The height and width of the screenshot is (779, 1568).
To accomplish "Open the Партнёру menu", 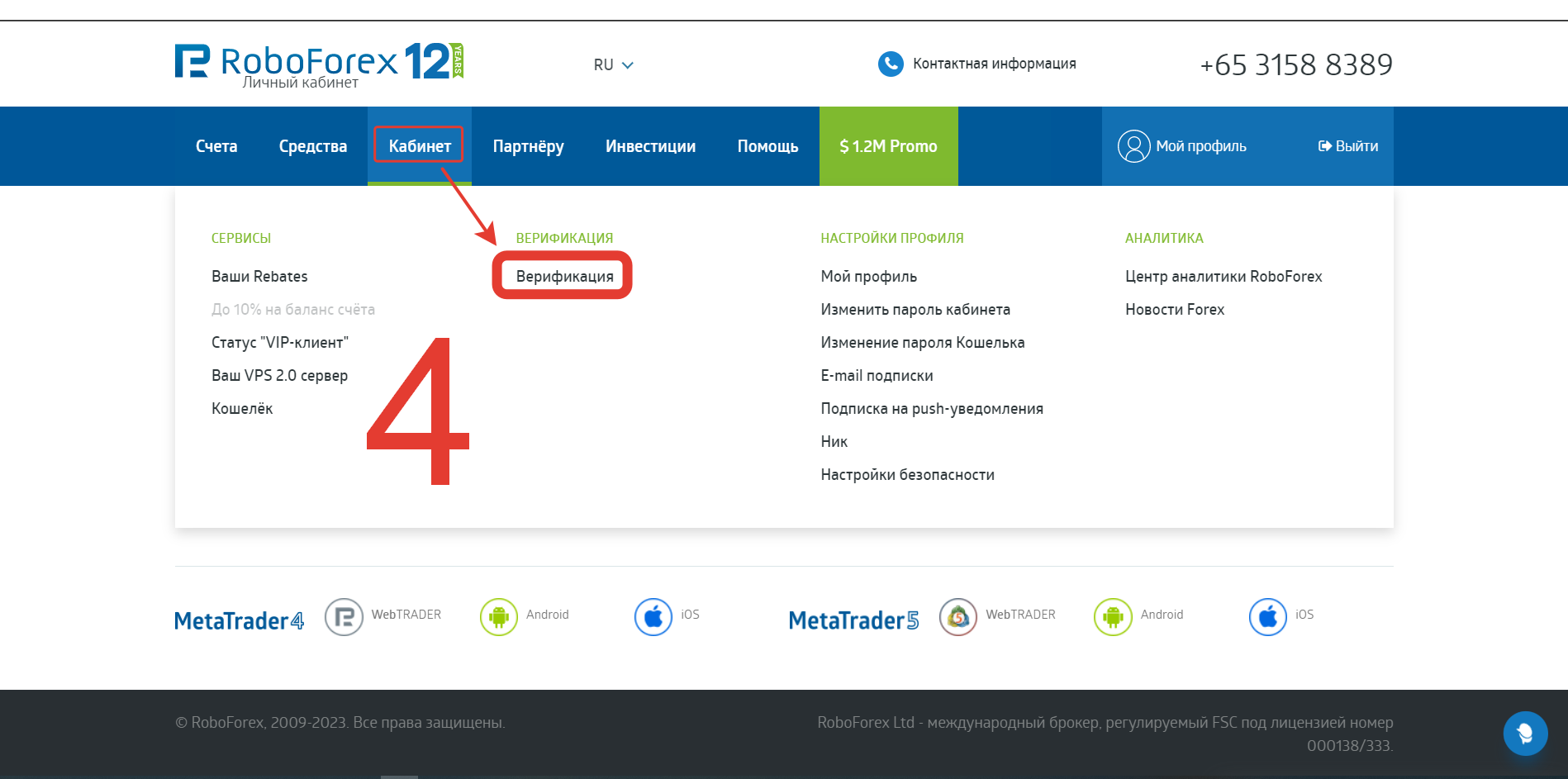I will (529, 146).
